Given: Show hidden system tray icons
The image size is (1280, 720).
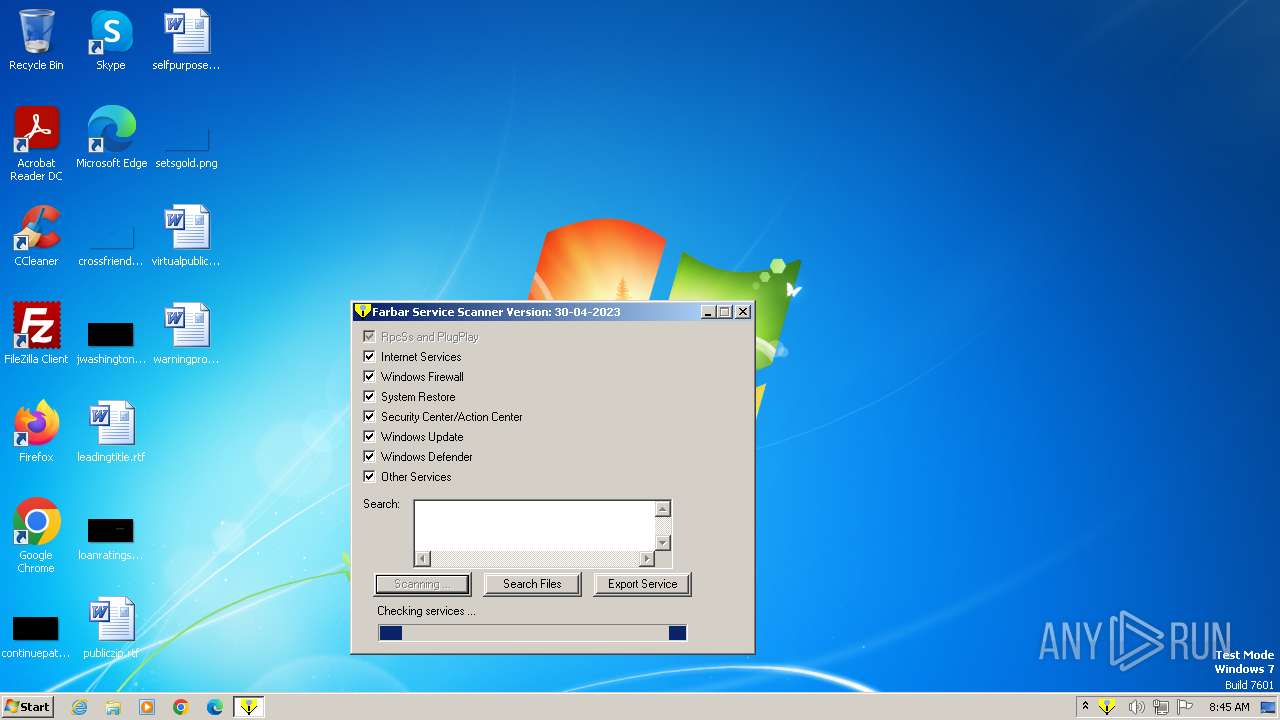Looking at the screenshot, I should 1085,707.
